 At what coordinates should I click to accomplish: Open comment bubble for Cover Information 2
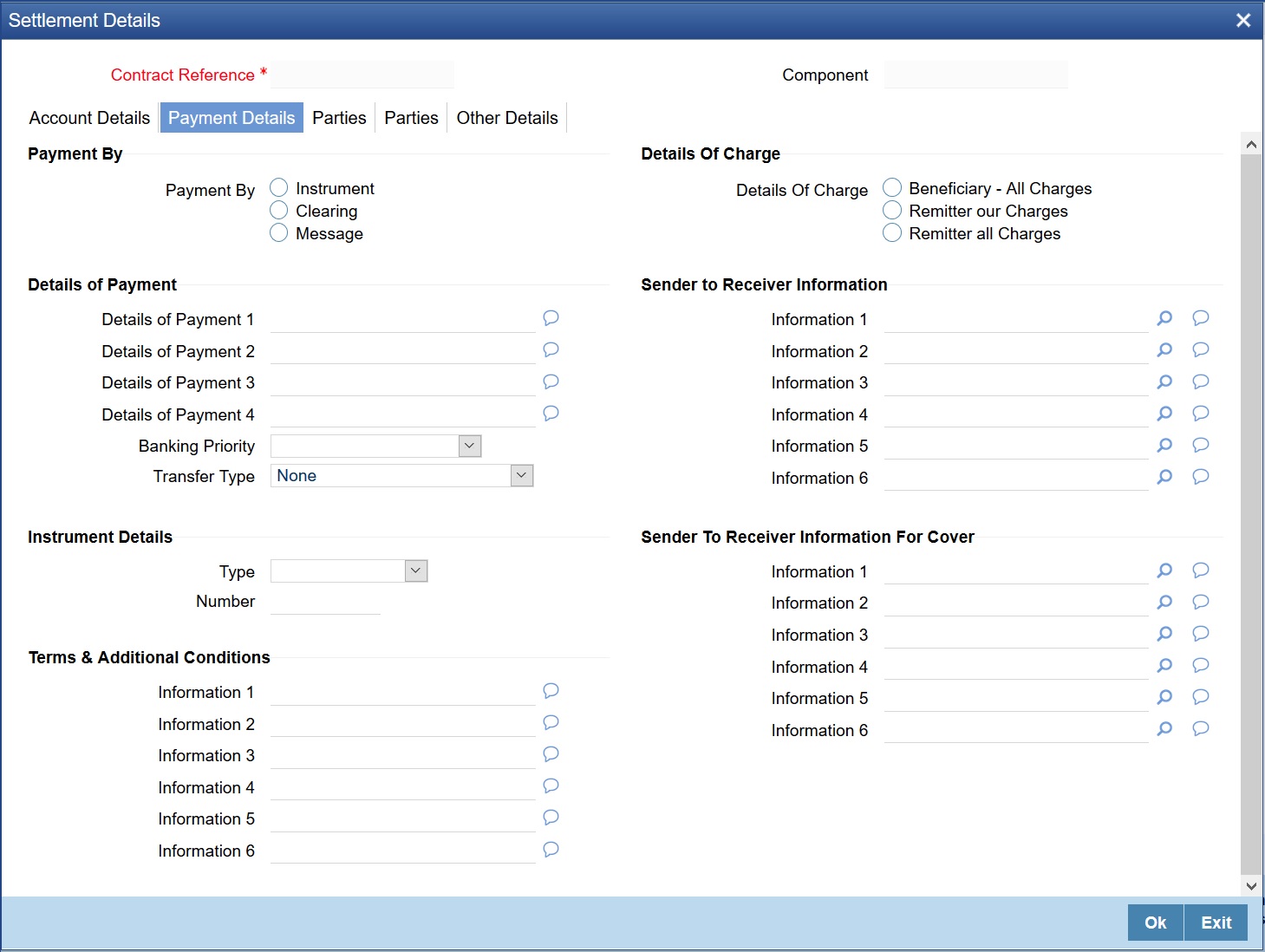1200,602
